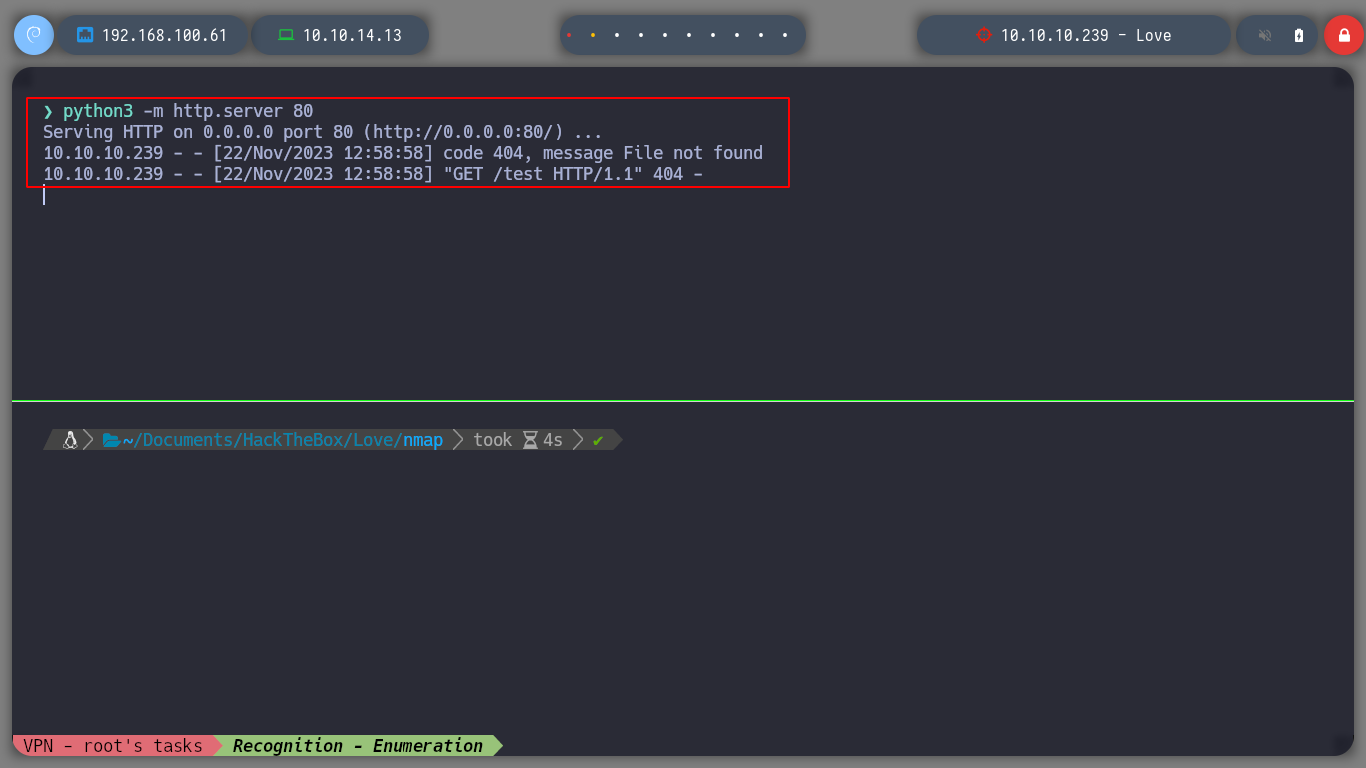Click the battery status icon
1366x768 pixels.
pos(1299,35)
